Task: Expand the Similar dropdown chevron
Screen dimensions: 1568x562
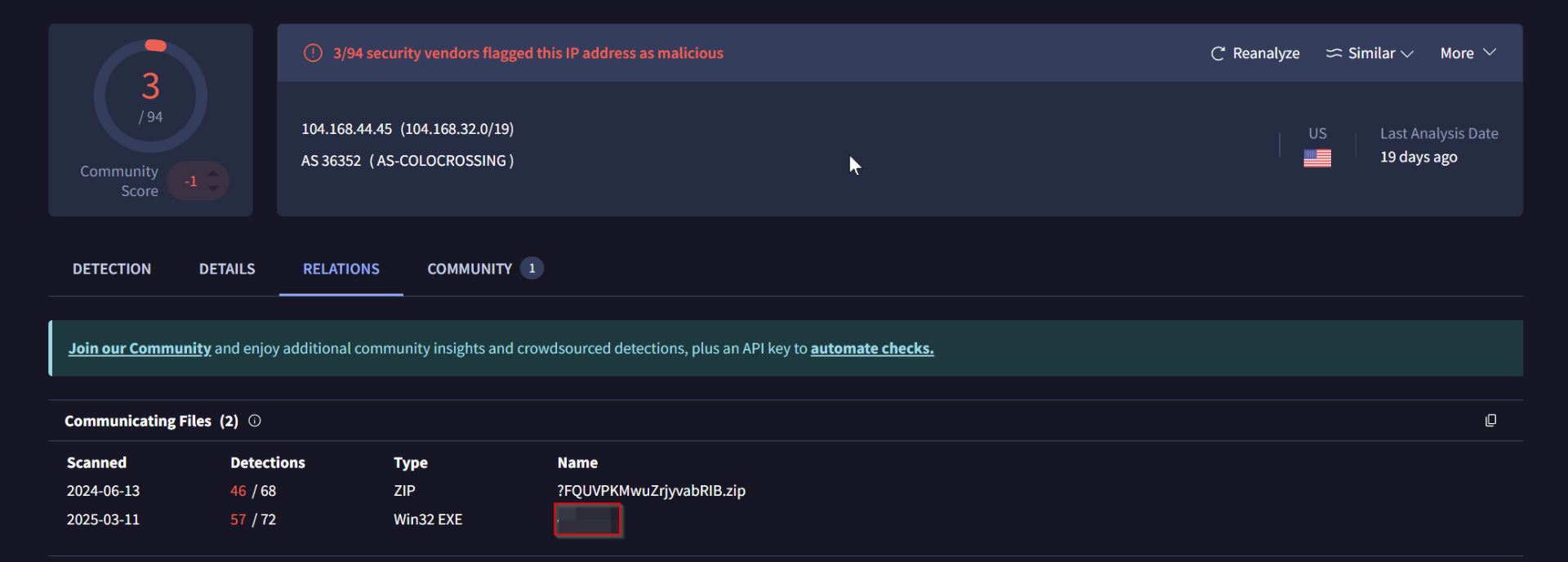Action: pyautogui.click(x=1407, y=54)
